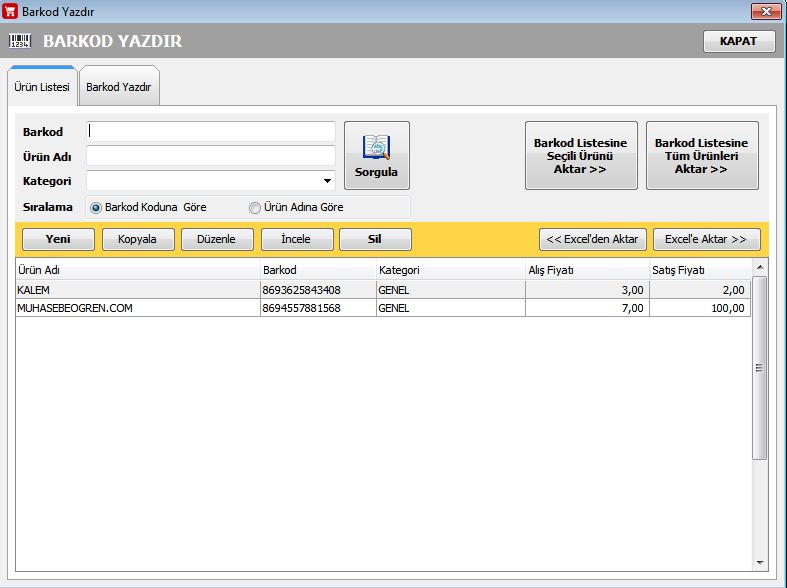Click the 3,00 purchase price cell
Screen dimensions: 787x588
(587, 290)
